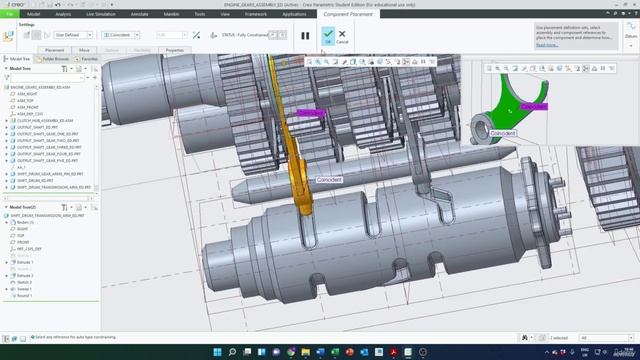Expand OUTPUT_SHAFT_ED.PRT node
The image size is (640, 360).
6,127
